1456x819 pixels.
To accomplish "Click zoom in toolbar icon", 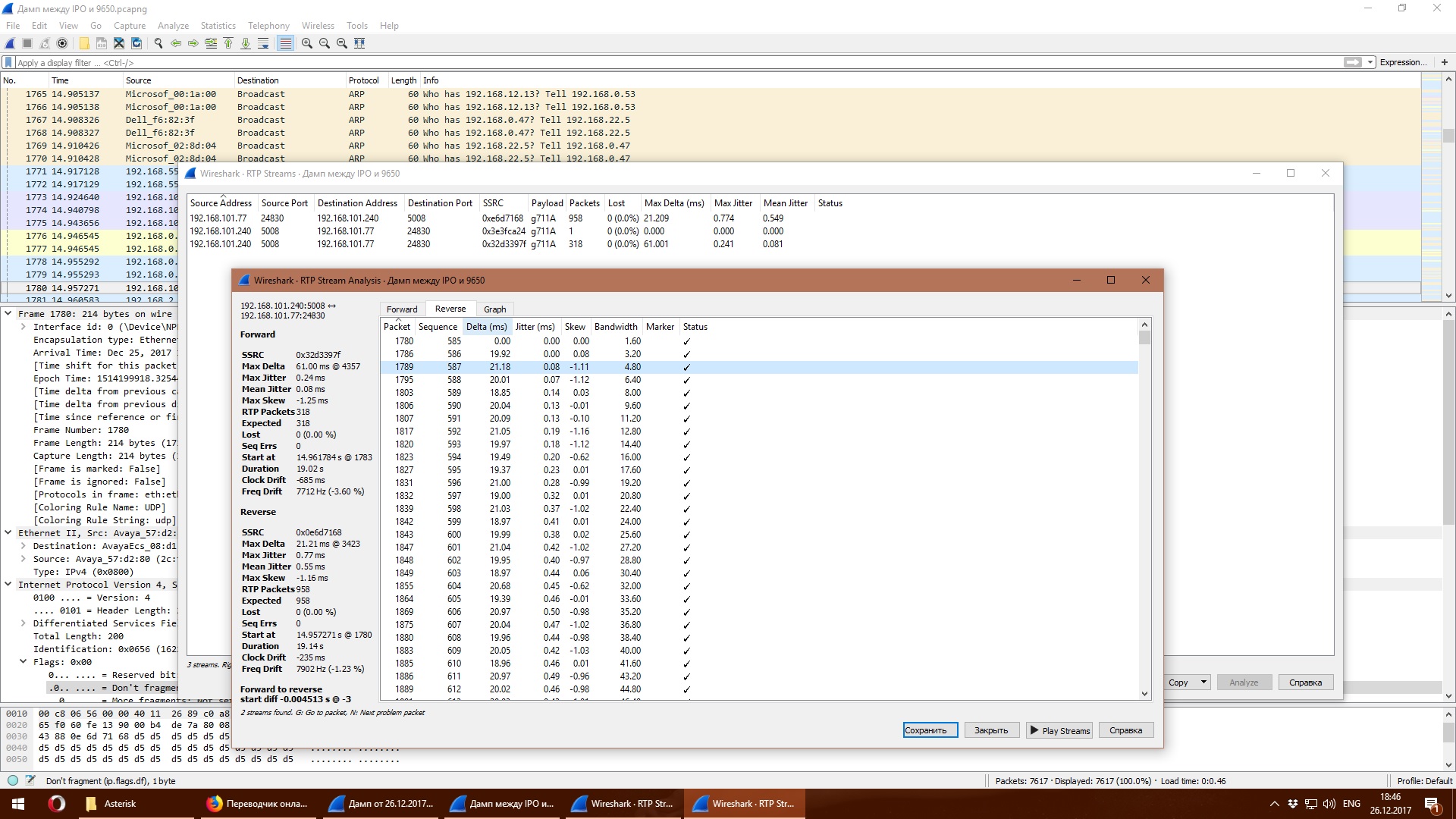I will coord(306,43).
